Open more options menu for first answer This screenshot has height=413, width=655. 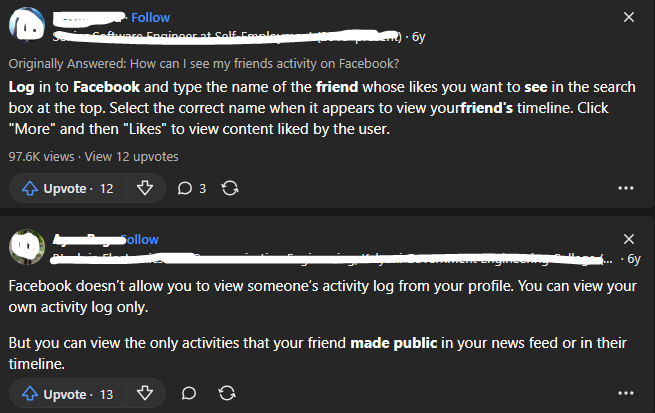(625, 188)
